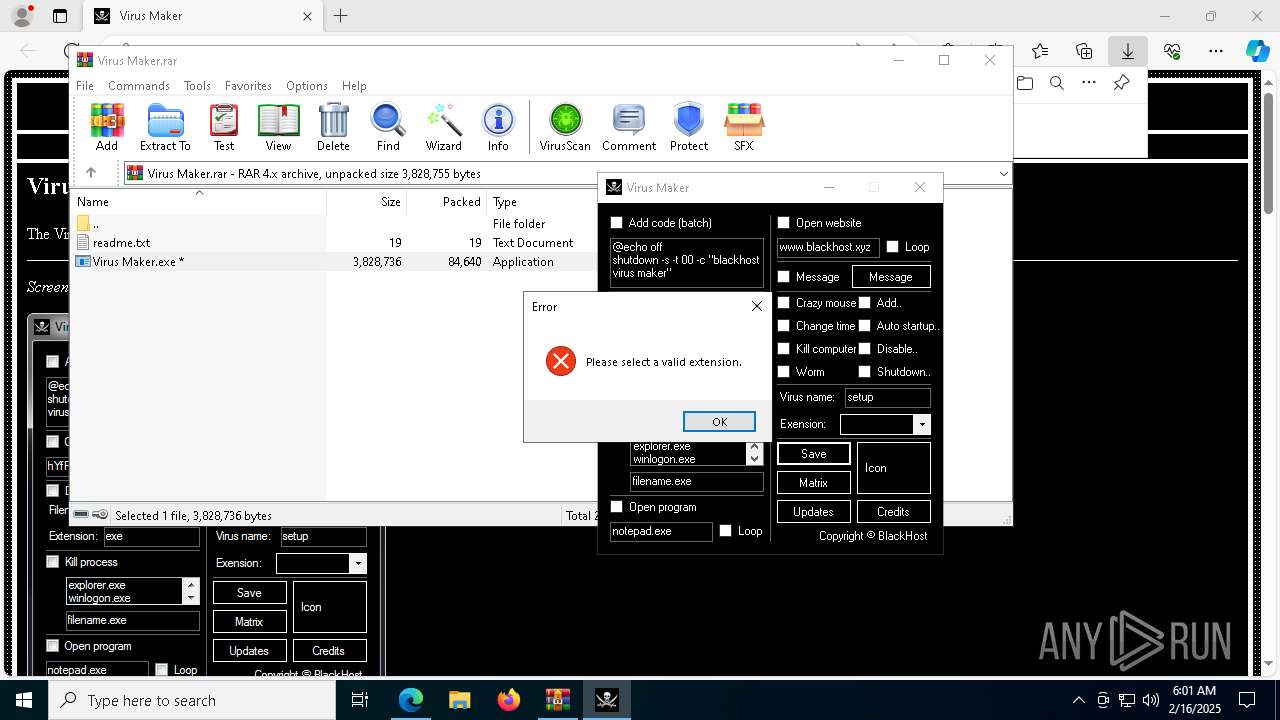This screenshot has height=720, width=1280.
Task: Click the Copilot icon in browser
Action: (x=1257, y=51)
